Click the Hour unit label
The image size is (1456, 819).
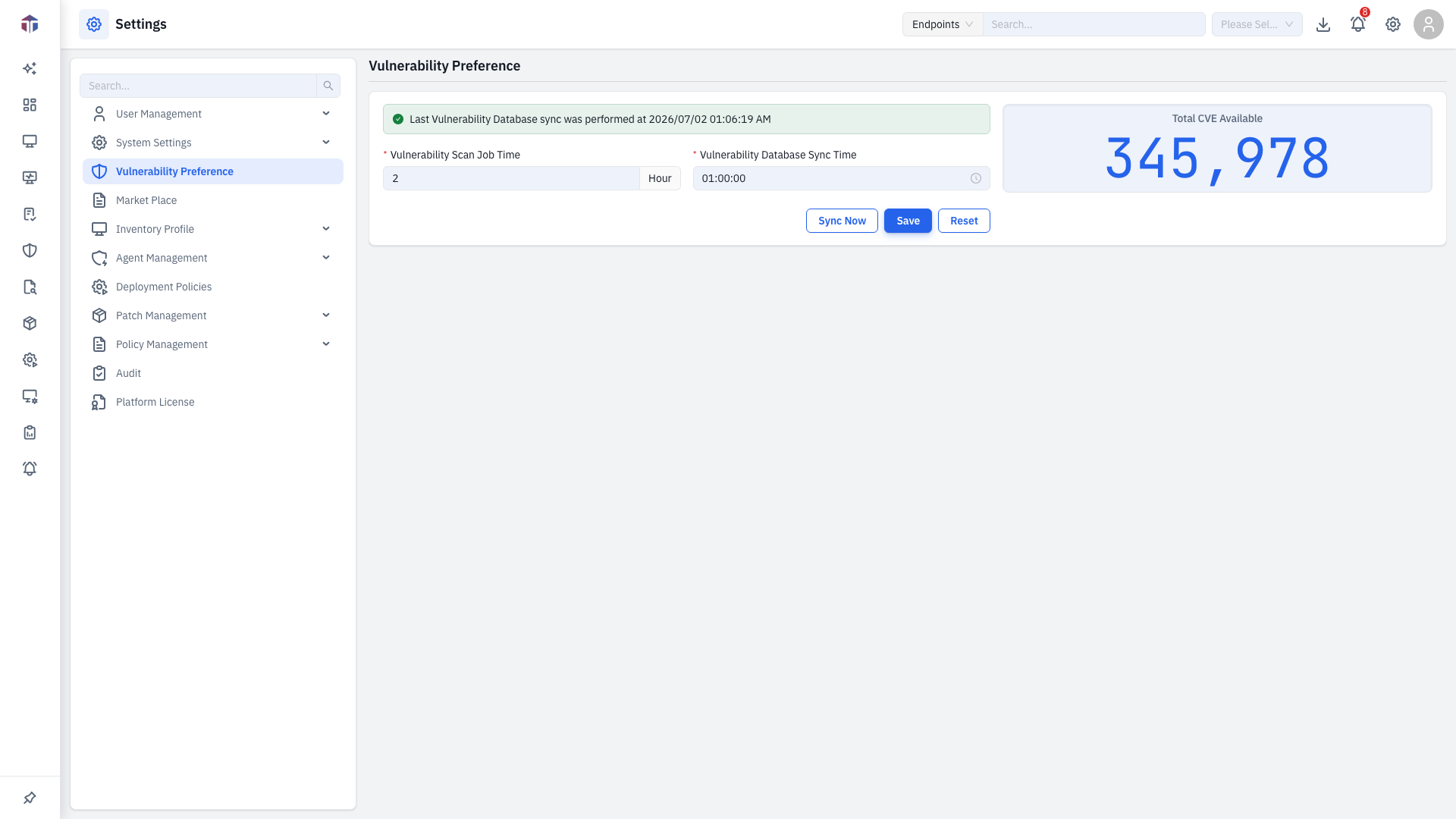tap(660, 178)
